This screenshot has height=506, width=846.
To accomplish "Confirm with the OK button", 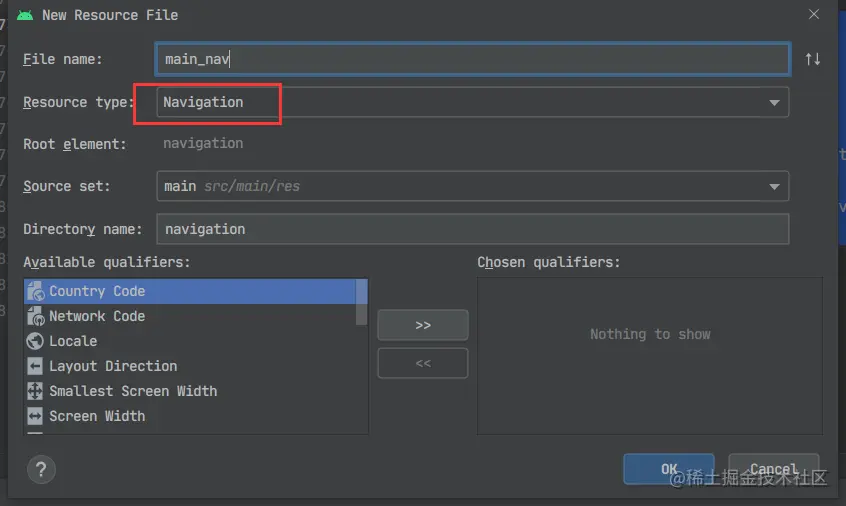I will (669, 469).
